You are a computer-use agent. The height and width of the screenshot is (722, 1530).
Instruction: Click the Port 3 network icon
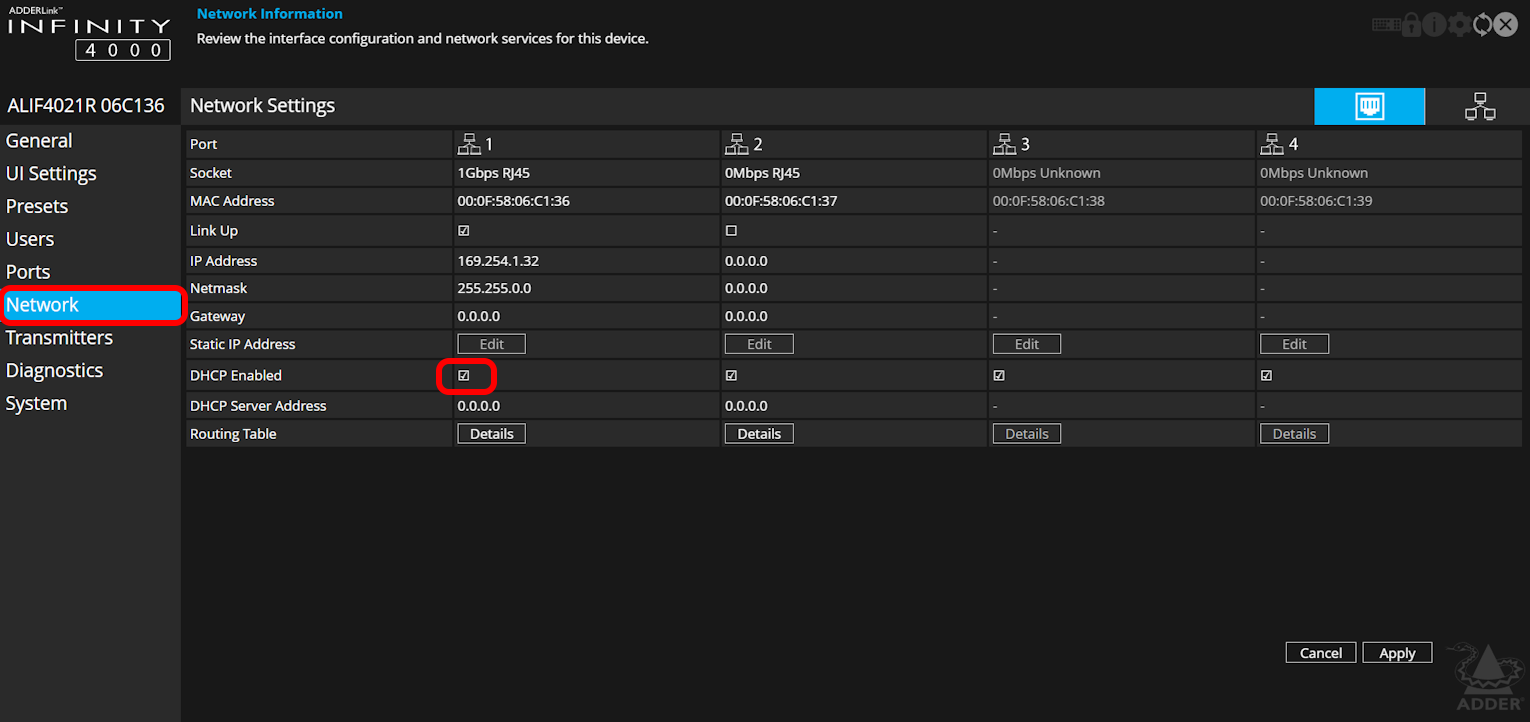pos(1004,144)
